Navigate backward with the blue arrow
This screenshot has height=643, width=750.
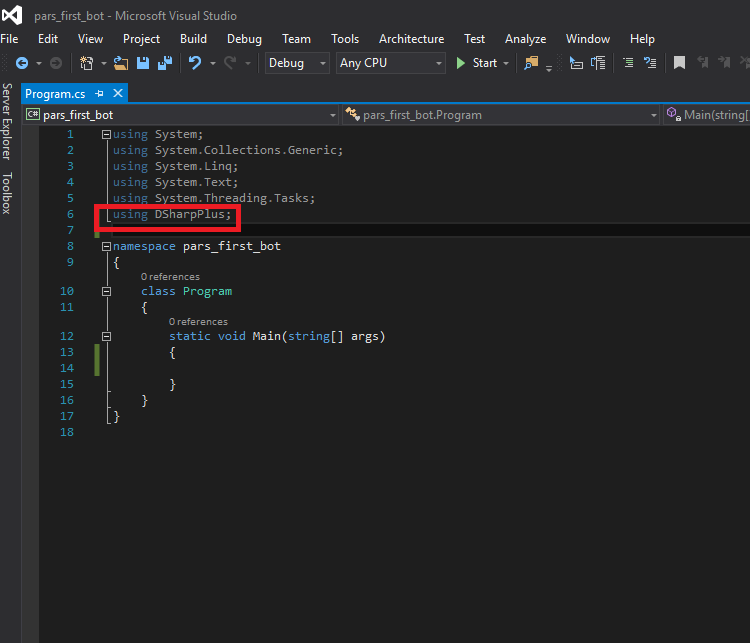point(22,63)
